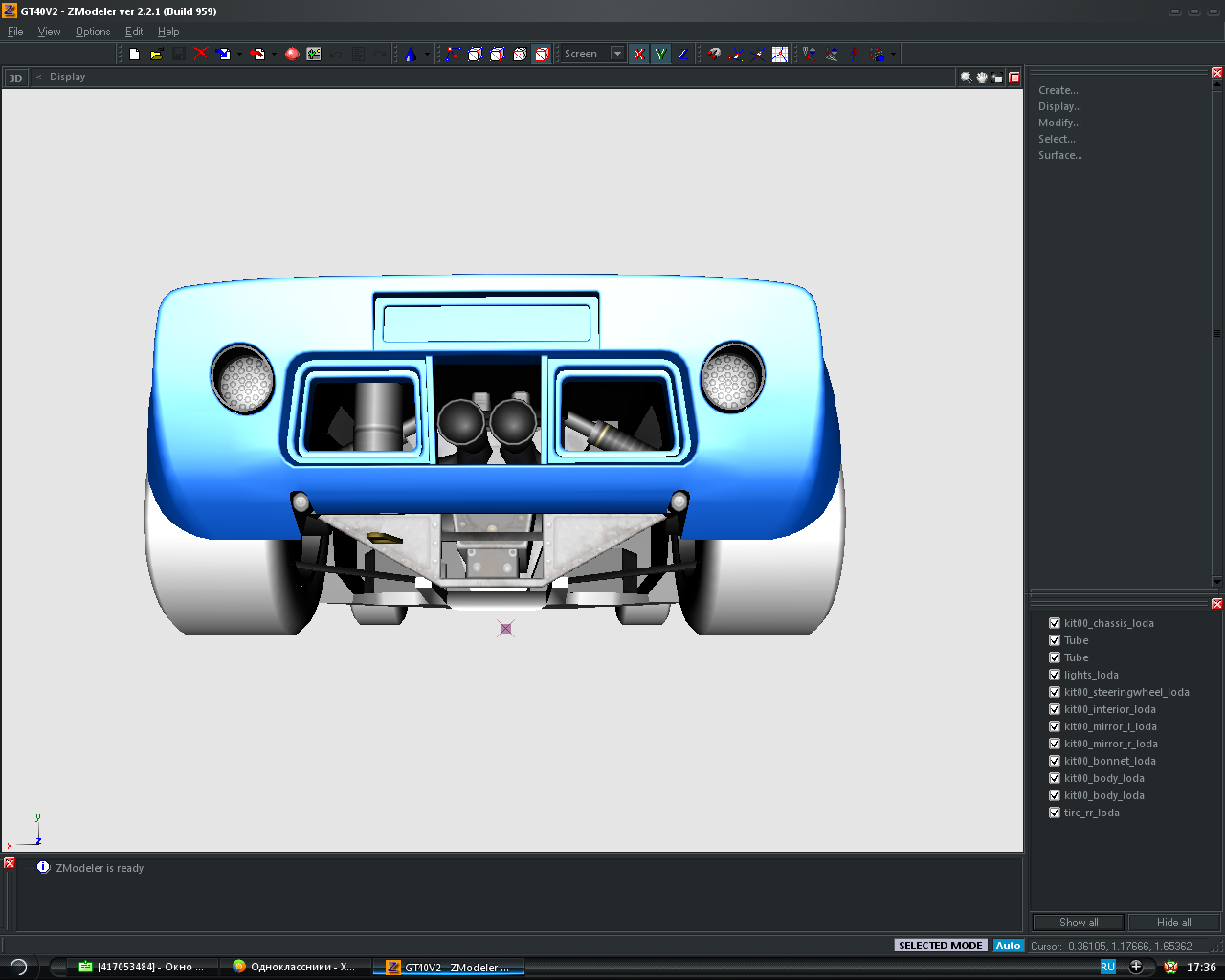Viewport: 1225px width, 980px height.
Task: Toggle the X axis constraint button
Action: (638, 55)
